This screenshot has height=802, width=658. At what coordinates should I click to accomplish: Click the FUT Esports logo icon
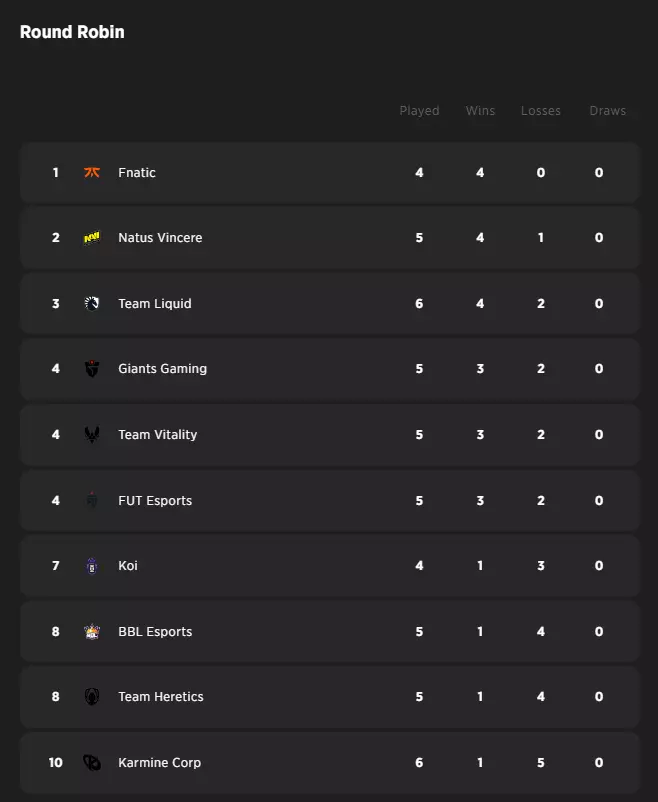[92, 501]
